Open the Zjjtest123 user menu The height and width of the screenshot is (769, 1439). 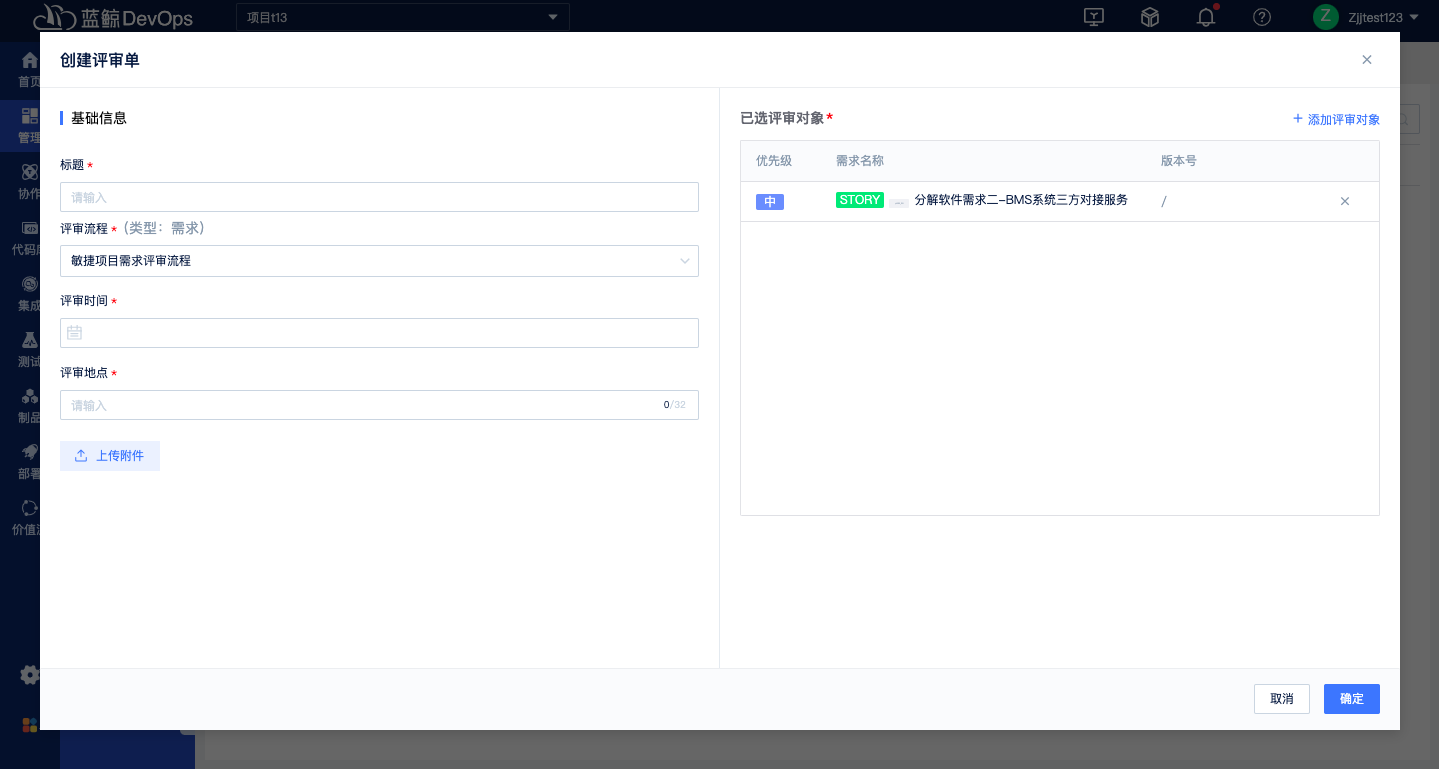pyautogui.click(x=1384, y=17)
